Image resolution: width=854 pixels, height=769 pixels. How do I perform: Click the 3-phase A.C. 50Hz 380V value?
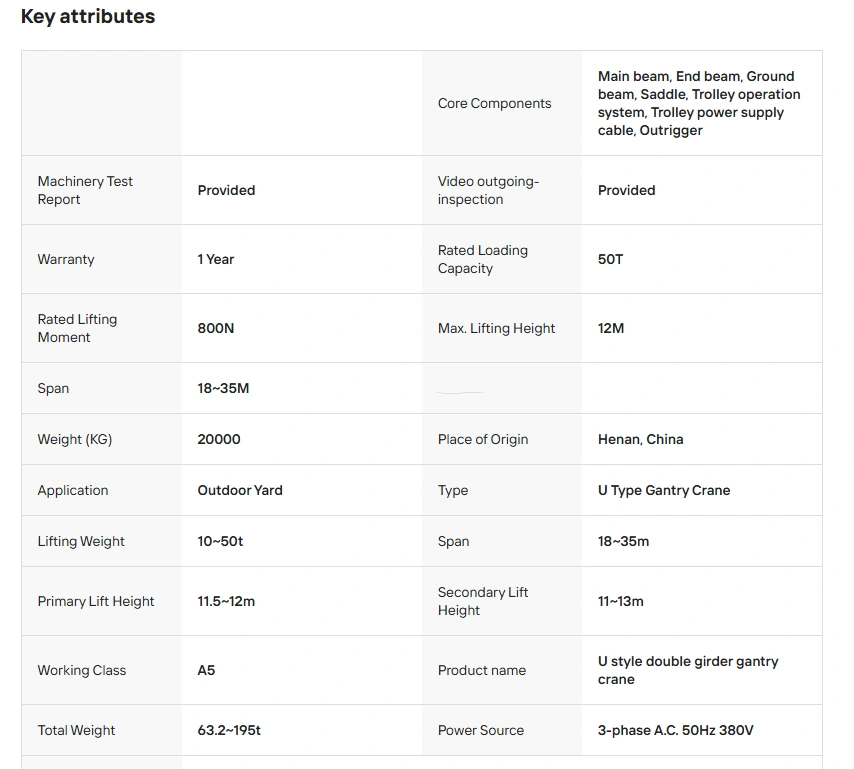675,730
